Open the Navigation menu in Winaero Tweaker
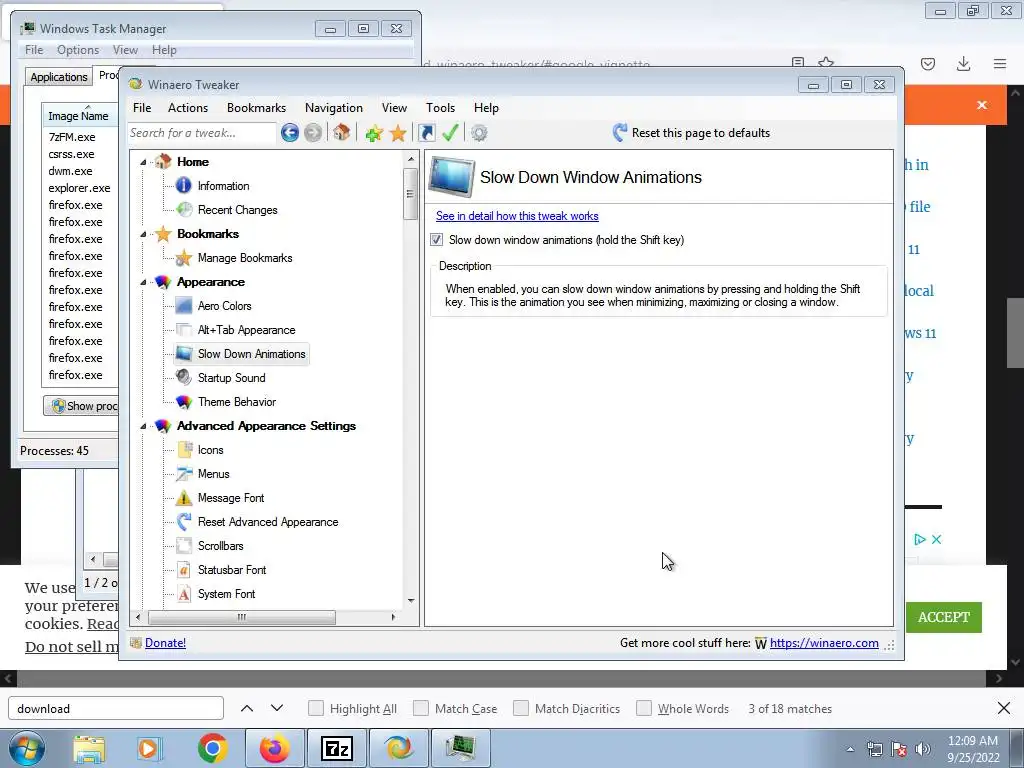The height and width of the screenshot is (768, 1024). coord(334,108)
